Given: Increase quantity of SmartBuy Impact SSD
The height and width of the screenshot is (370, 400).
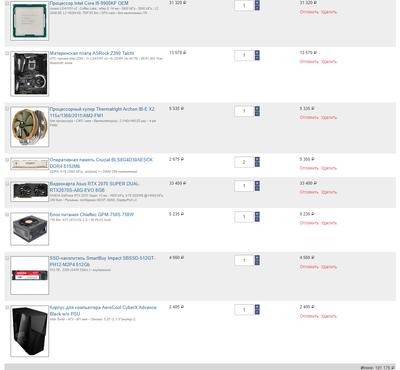Looking at the screenshot, I should tap(257, 258).
